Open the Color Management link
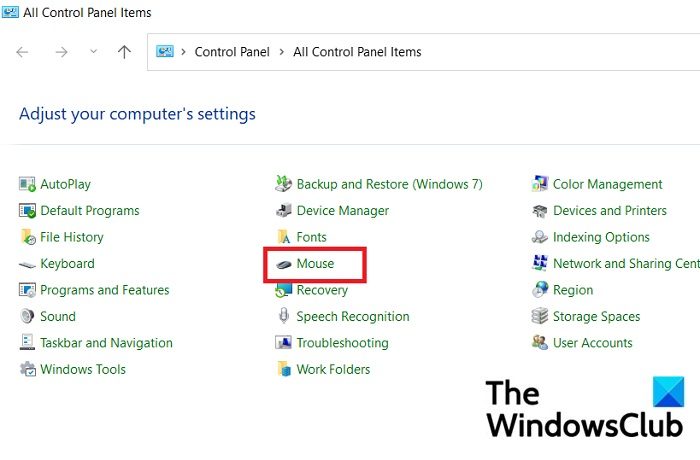The height and width of the screenshot is (460, 700). pos(608,184)
